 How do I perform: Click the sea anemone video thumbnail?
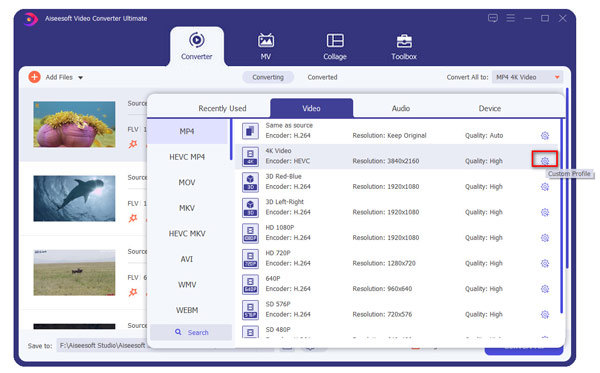74,124
